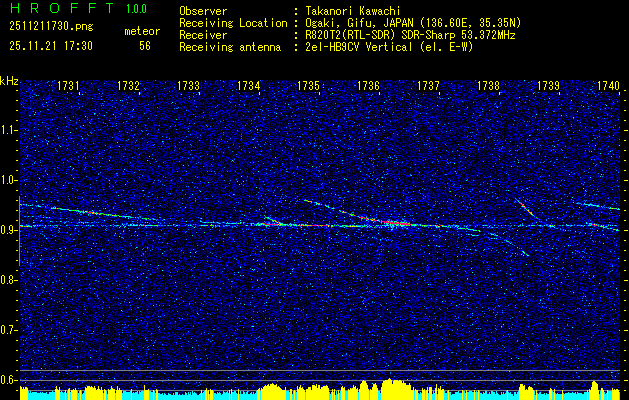Select the 1731 time marker
629x400 pixels.
(69, 87)
